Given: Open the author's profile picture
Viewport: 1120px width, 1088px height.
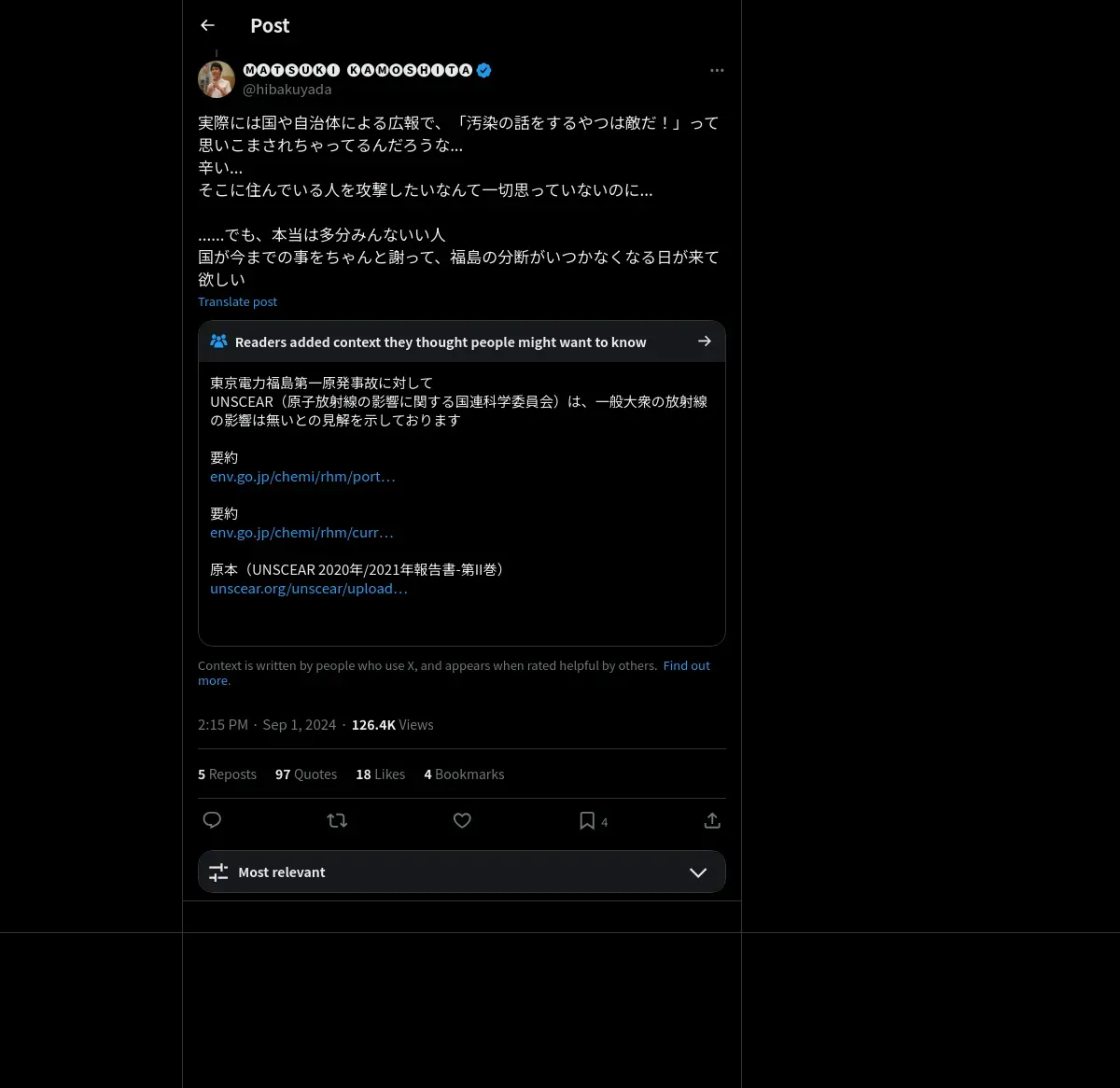Looking at the screenshot, I should 217,79.
